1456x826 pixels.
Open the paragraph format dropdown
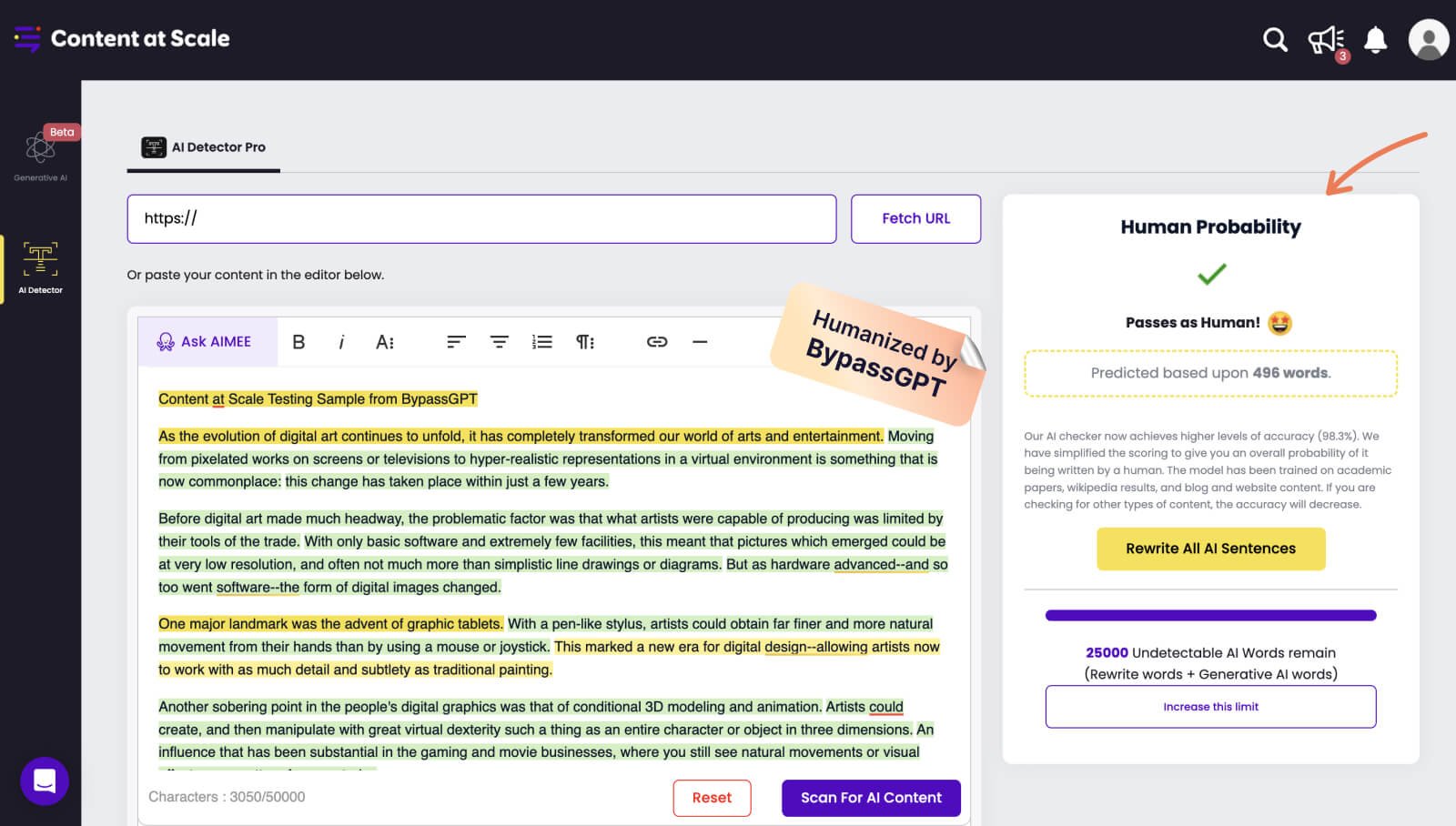coord(584,342)
